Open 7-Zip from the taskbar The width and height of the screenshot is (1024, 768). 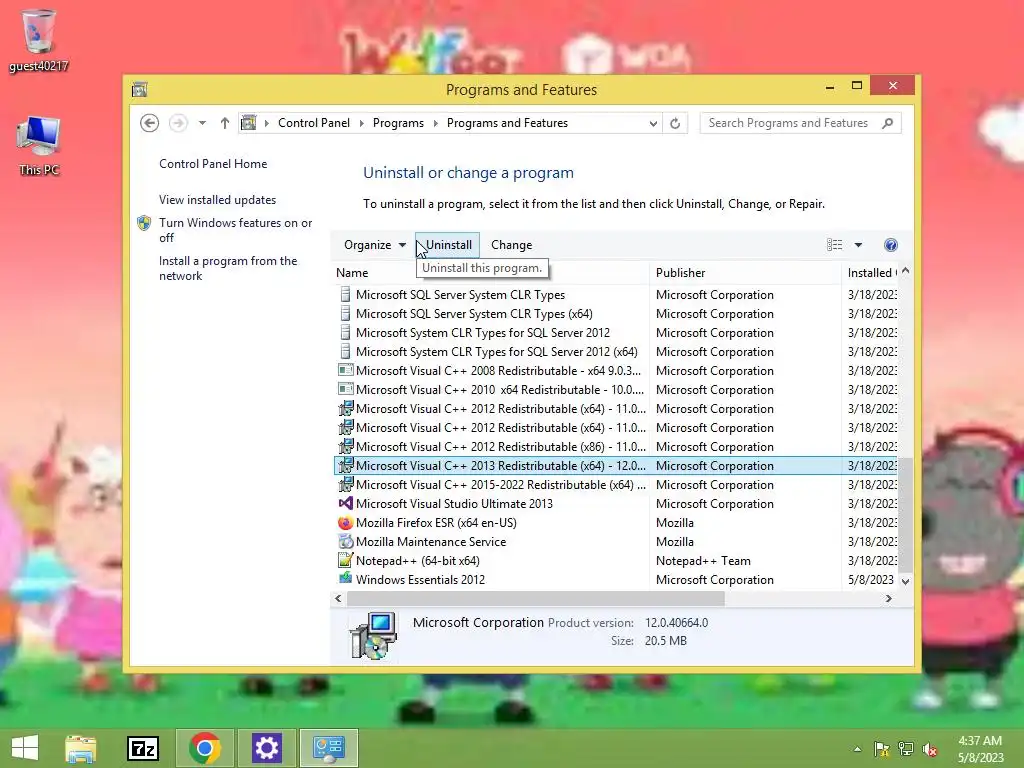(x=143, y=748)
